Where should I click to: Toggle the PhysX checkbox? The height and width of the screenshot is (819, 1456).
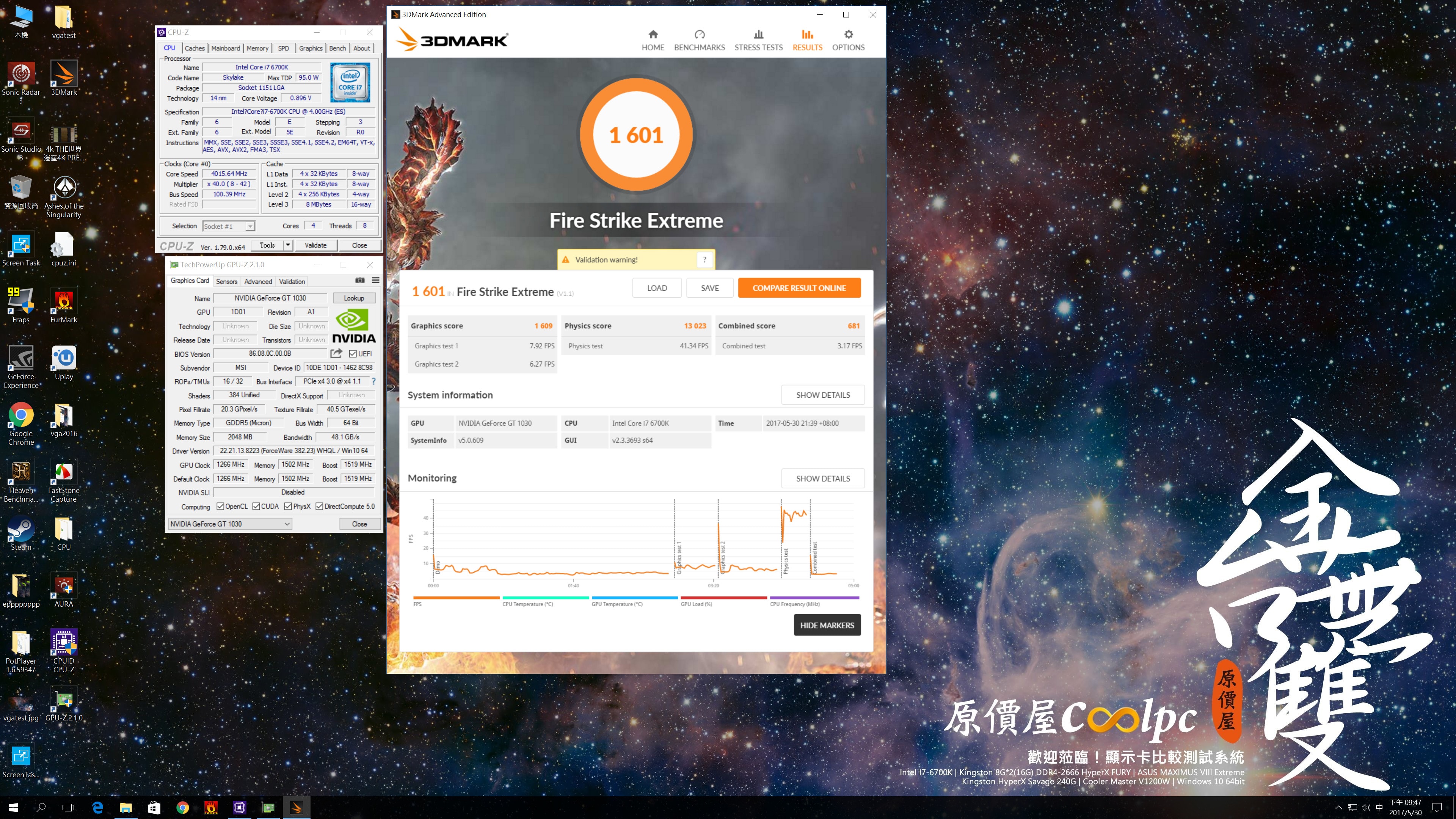coord(288,507)
